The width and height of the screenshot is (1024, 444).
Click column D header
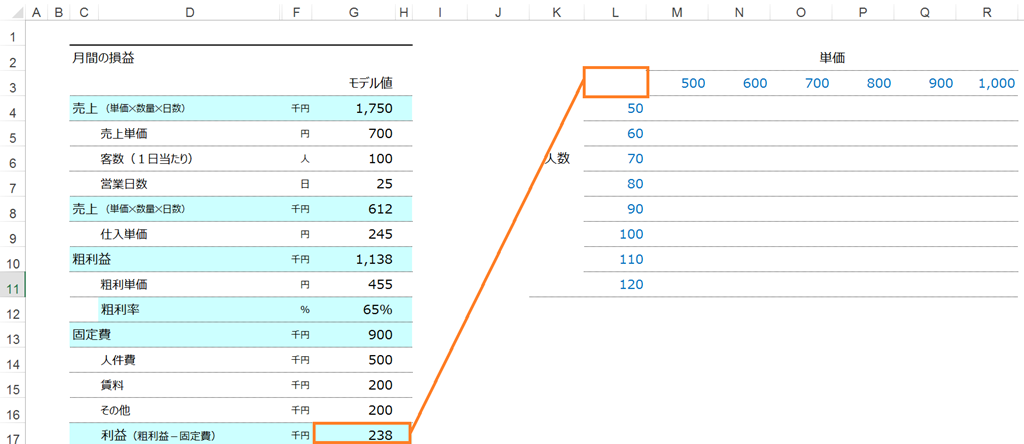189,11
